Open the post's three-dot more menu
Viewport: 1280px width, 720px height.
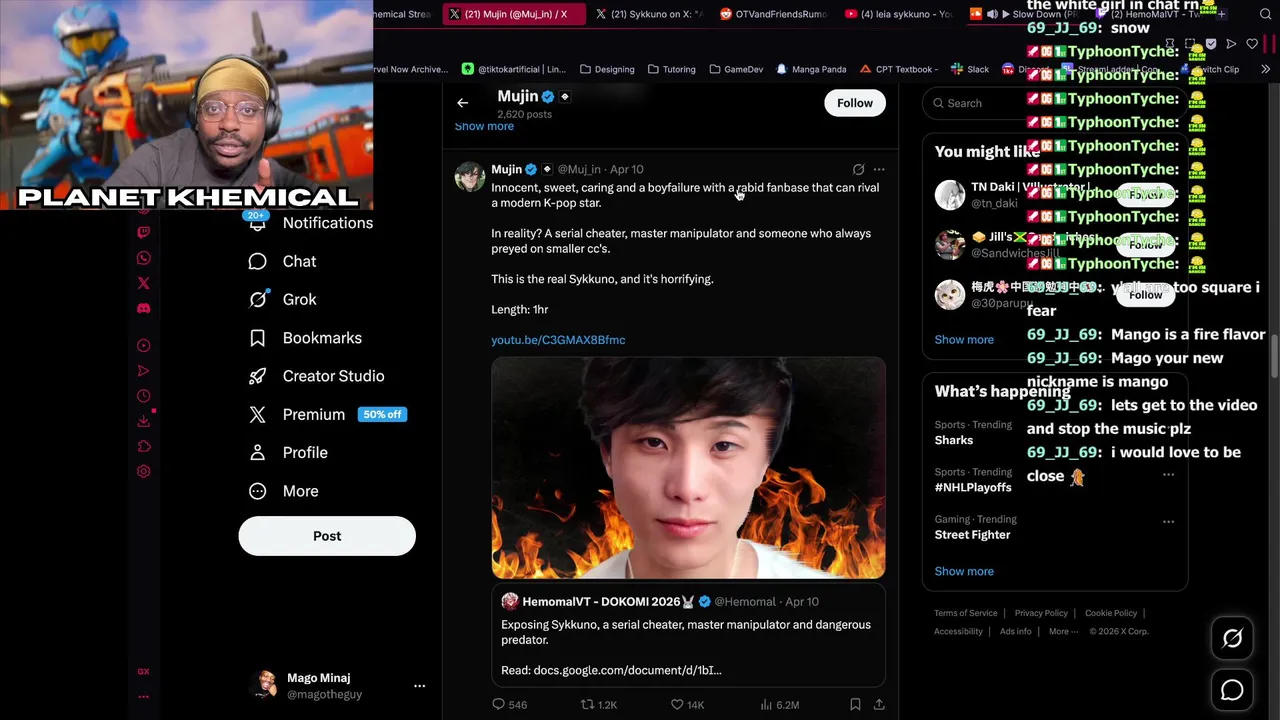[879, 170]
